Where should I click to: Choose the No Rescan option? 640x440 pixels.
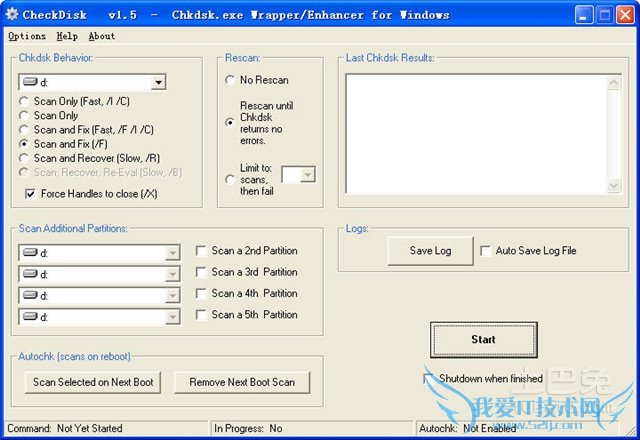coord(231,80)
